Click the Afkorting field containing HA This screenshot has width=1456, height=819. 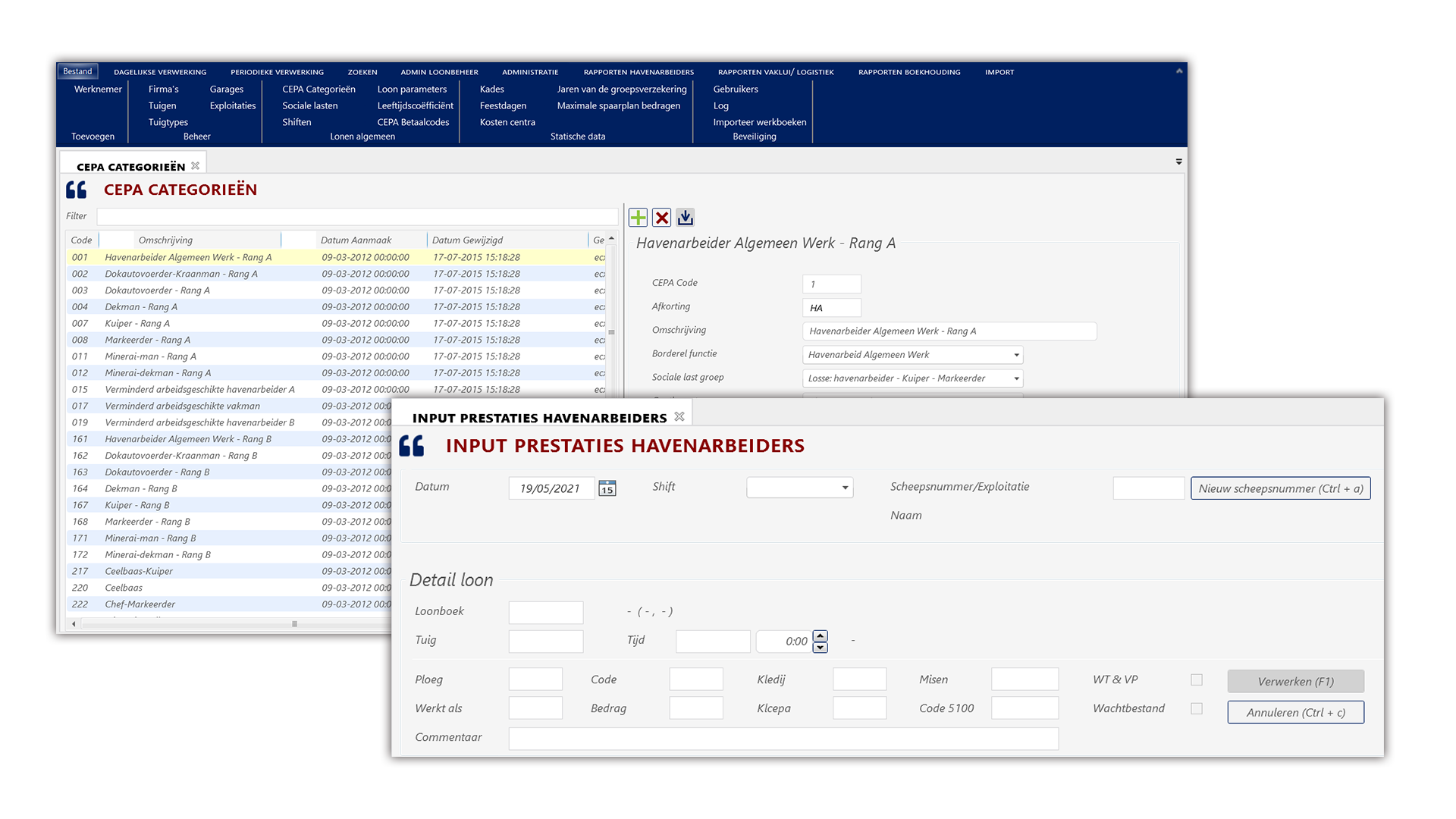tap(831, 308)
